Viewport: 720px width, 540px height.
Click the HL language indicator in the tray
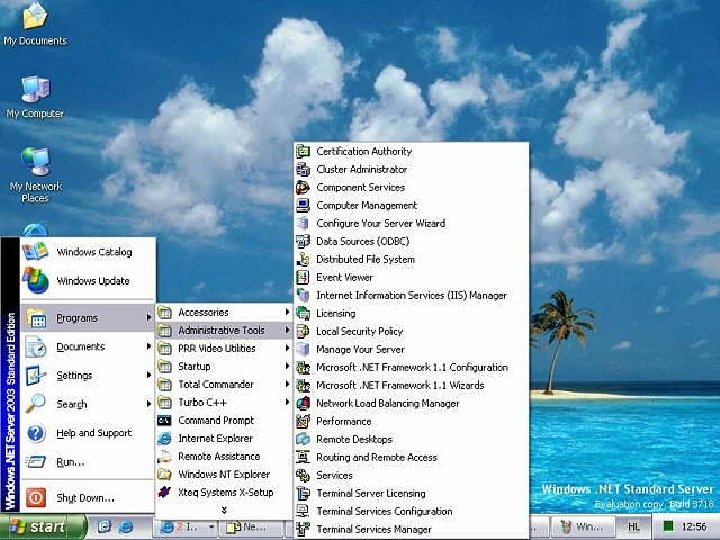coord(633,527)
